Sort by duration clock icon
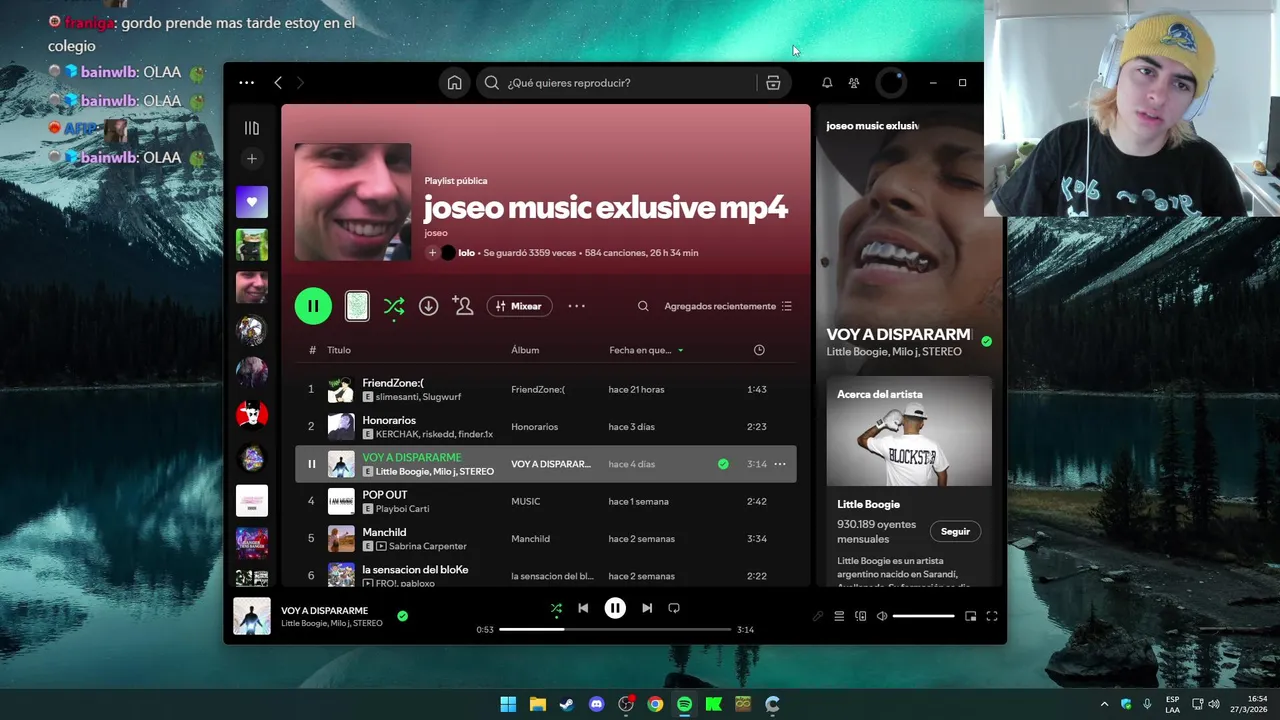The height and width of the screenshot is (720, 1280). (x=759, y=350)
